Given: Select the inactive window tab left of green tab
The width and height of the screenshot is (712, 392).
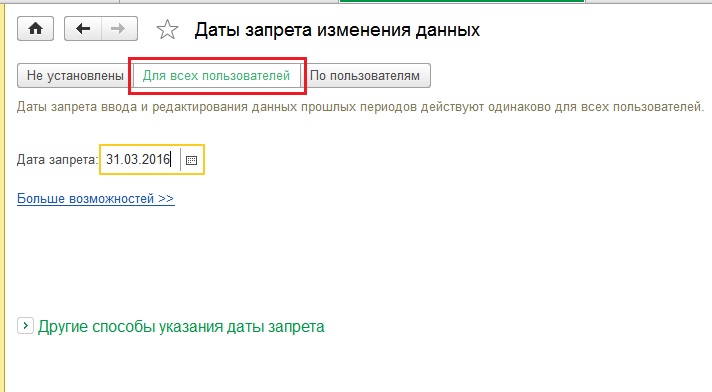Looking at the screenshot, I should [229, 1].
